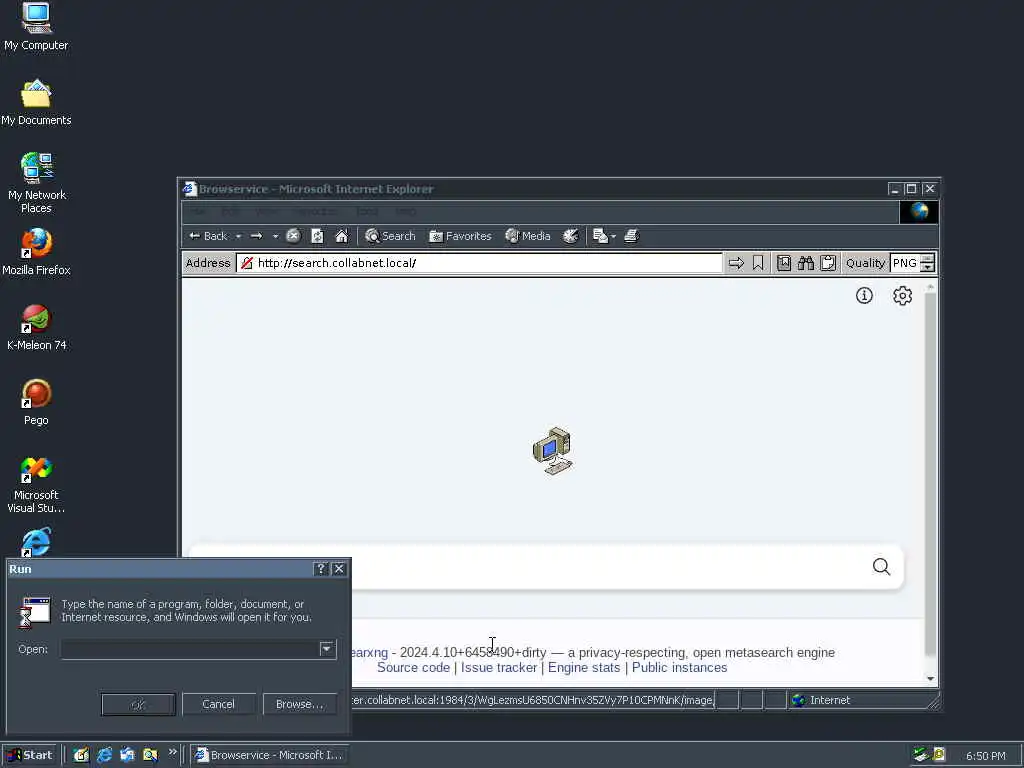Open the Engine stats link
This screenshot has height=768, width=1024.
[584, 667]
